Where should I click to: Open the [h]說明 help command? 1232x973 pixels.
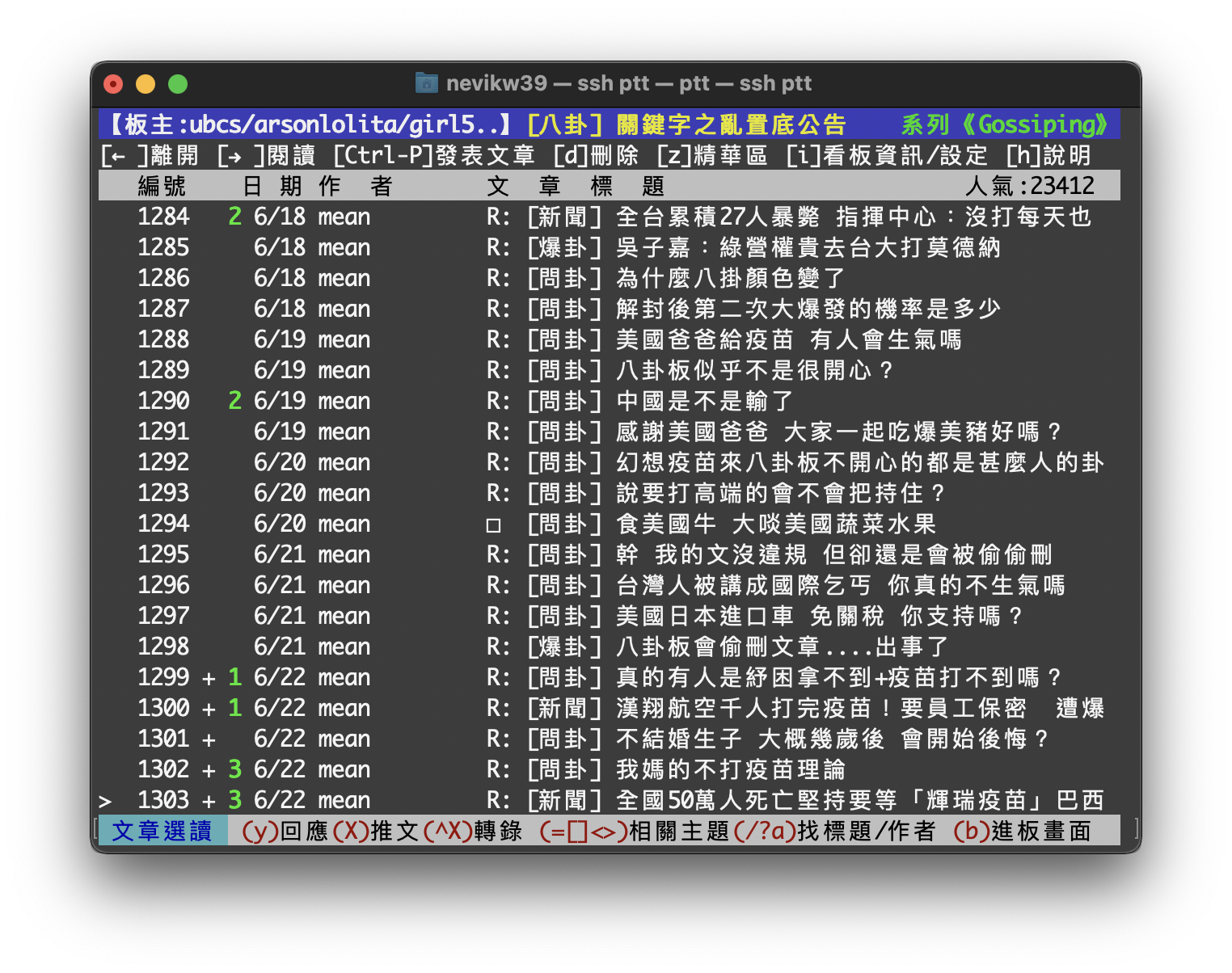coord(1048,155)
